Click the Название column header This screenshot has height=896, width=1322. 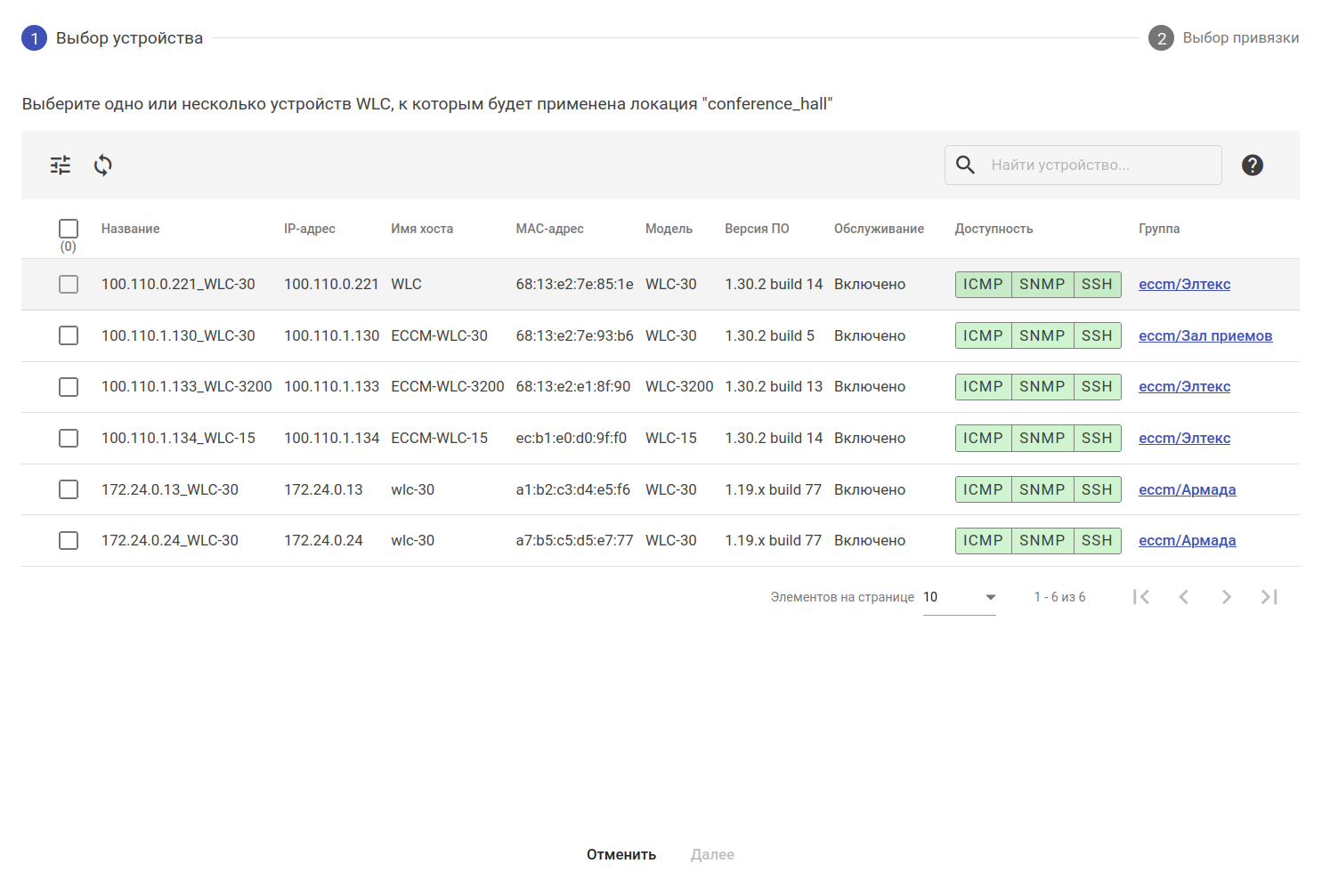[131, 229]
